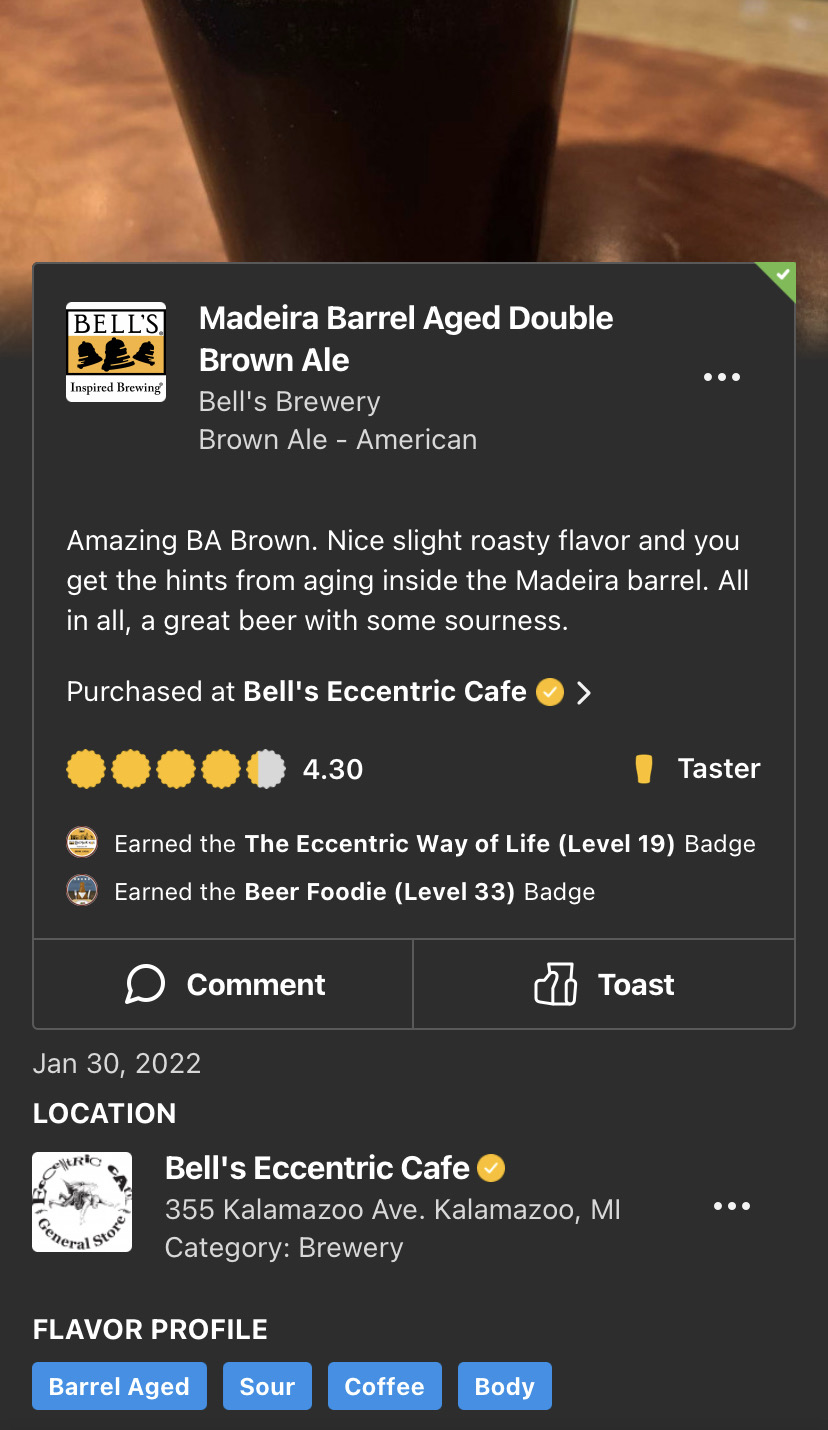Tap the verified badge beside purchased venue
This screenshot has height=1430, width=828.
pyautogui.click(x=550, y=692)
